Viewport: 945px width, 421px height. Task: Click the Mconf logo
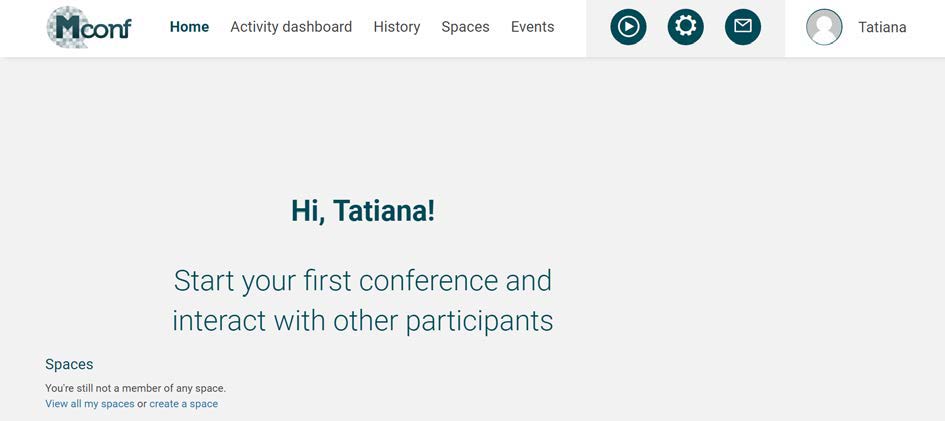tap(89, 27)
